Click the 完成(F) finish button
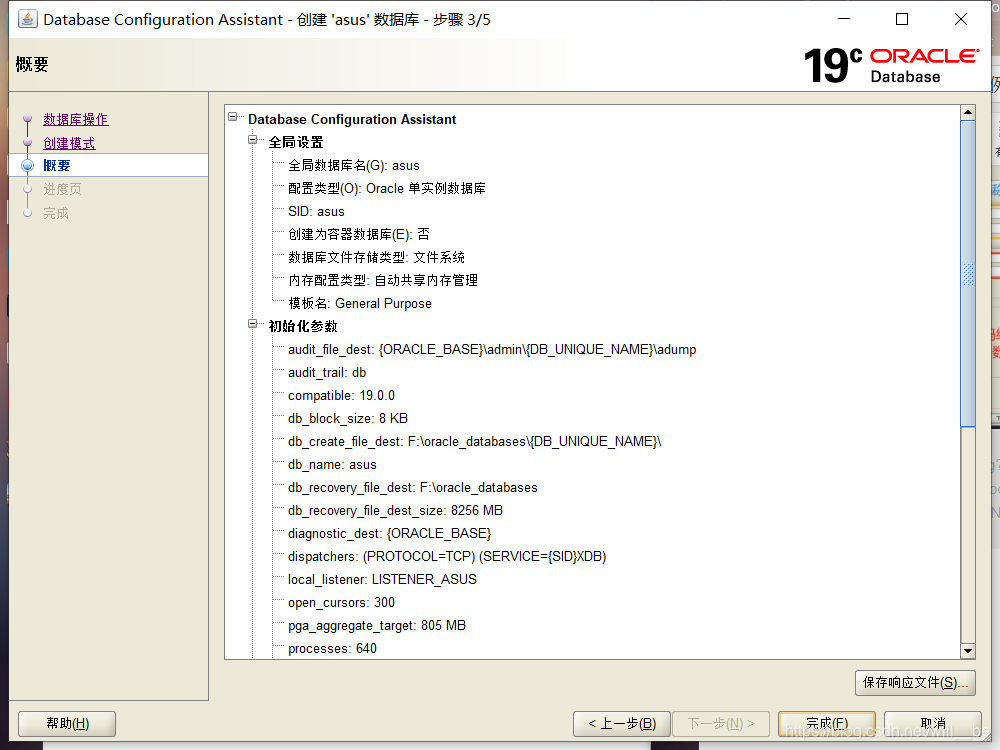 click(x=827, y=724)
